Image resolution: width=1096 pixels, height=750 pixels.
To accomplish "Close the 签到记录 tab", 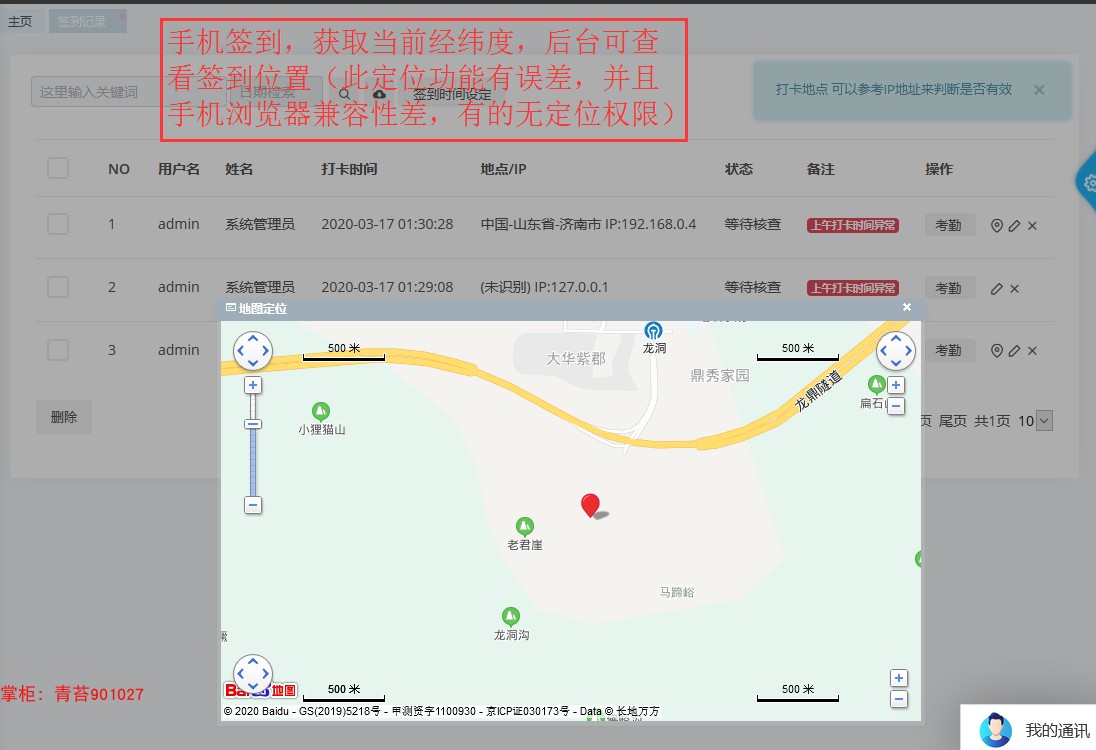I will (122, 15).
